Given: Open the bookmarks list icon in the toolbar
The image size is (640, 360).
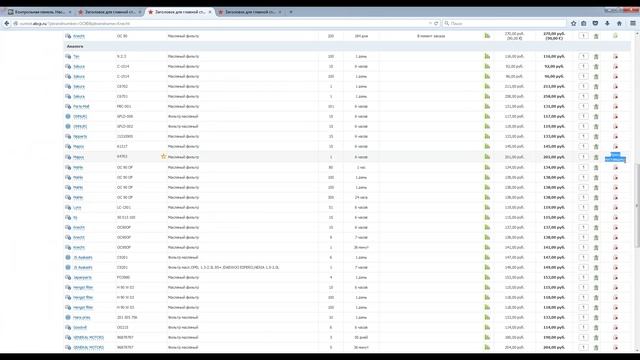Looking at the screenshot, I should tap(584, 24).
